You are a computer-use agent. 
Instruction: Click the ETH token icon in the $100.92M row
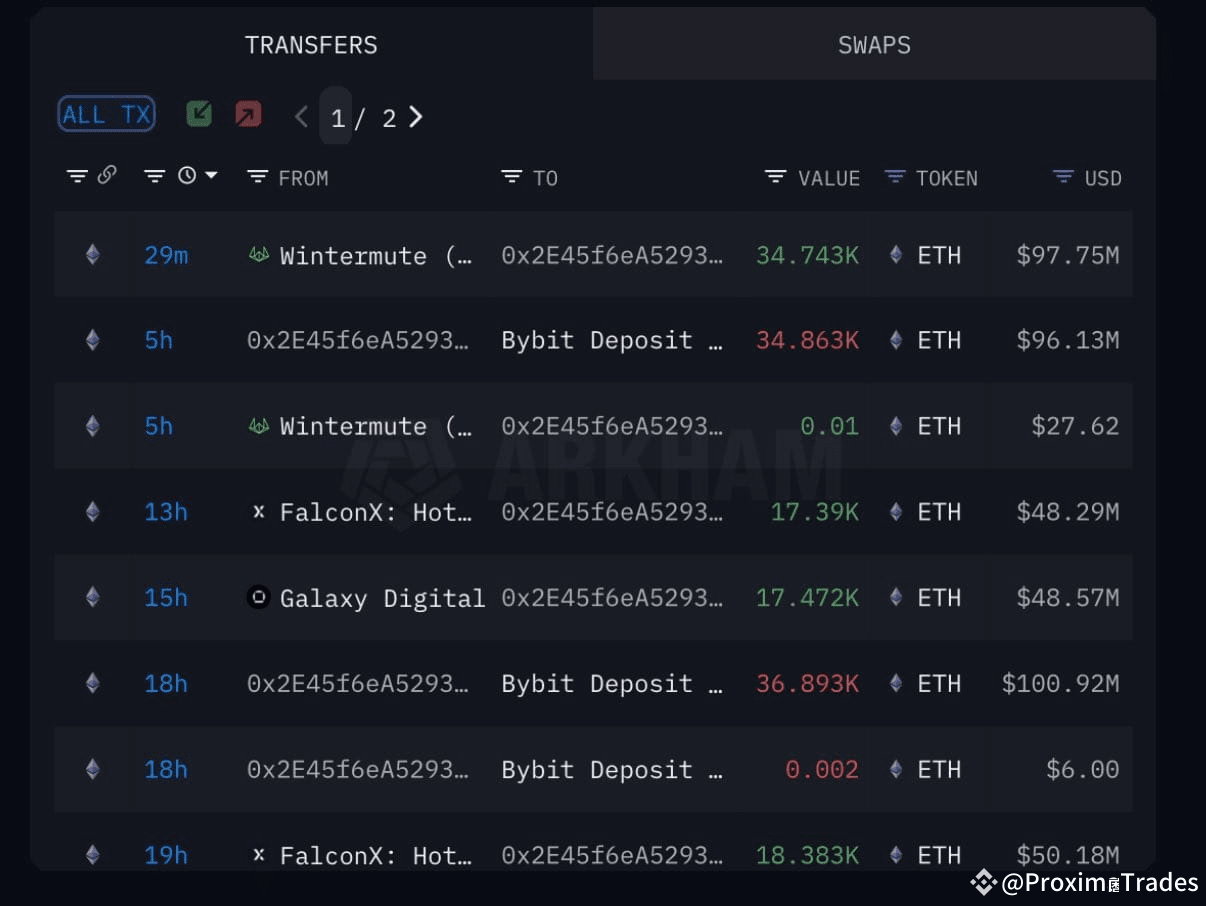point(897,684)
